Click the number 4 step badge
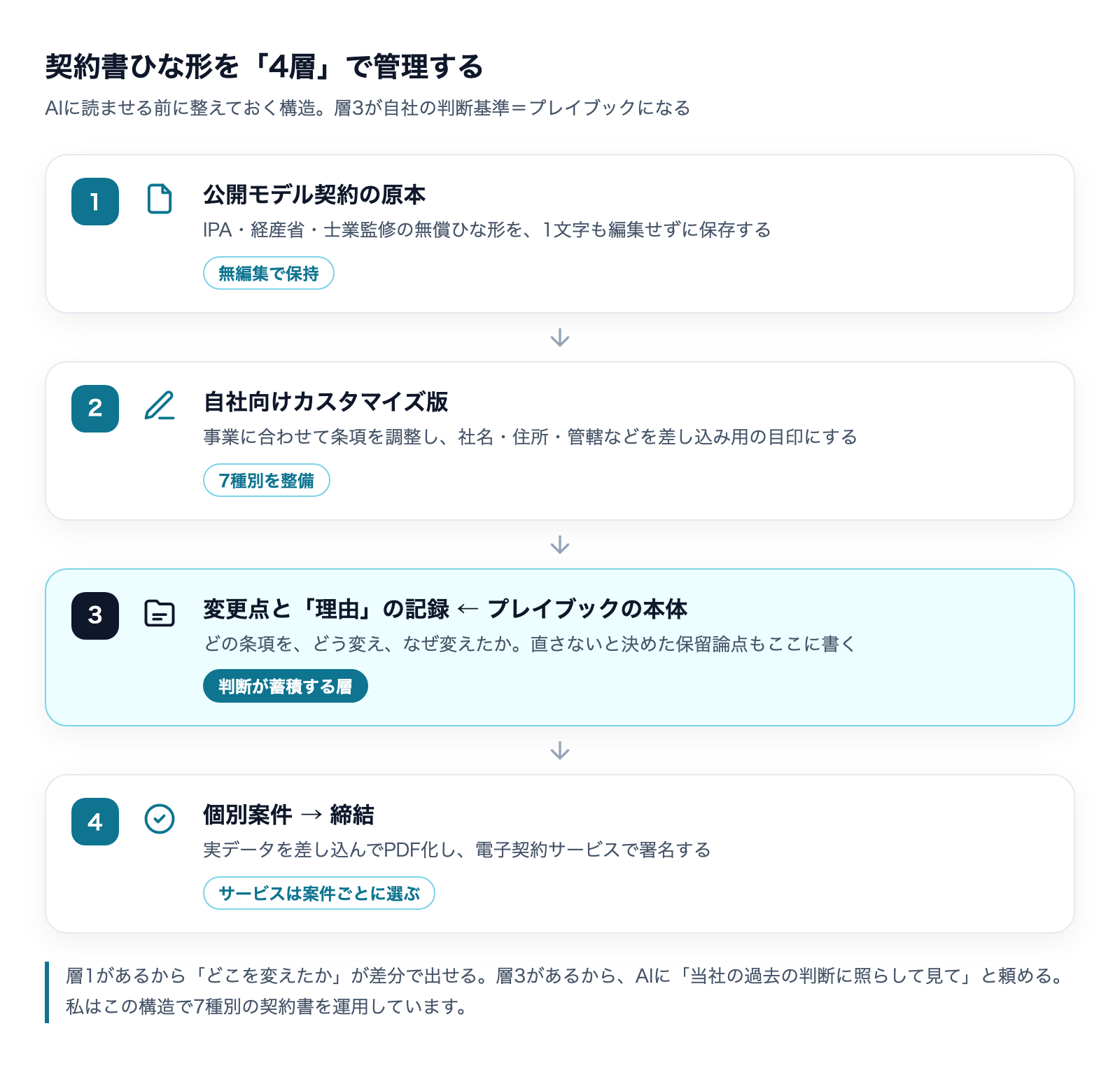 pos(95,822)
